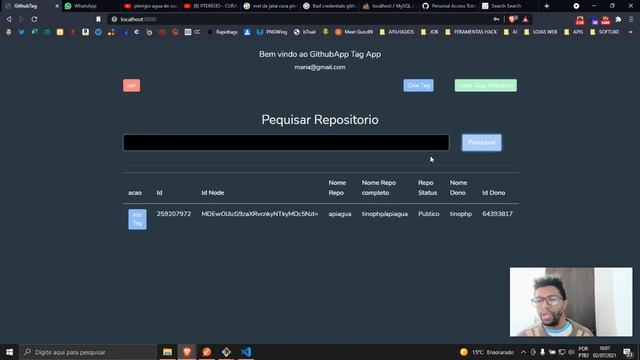Screen dimensions: 640x360
Task: Switch to the Personal Access Token GitHub tab
Action: pos(448,6)
